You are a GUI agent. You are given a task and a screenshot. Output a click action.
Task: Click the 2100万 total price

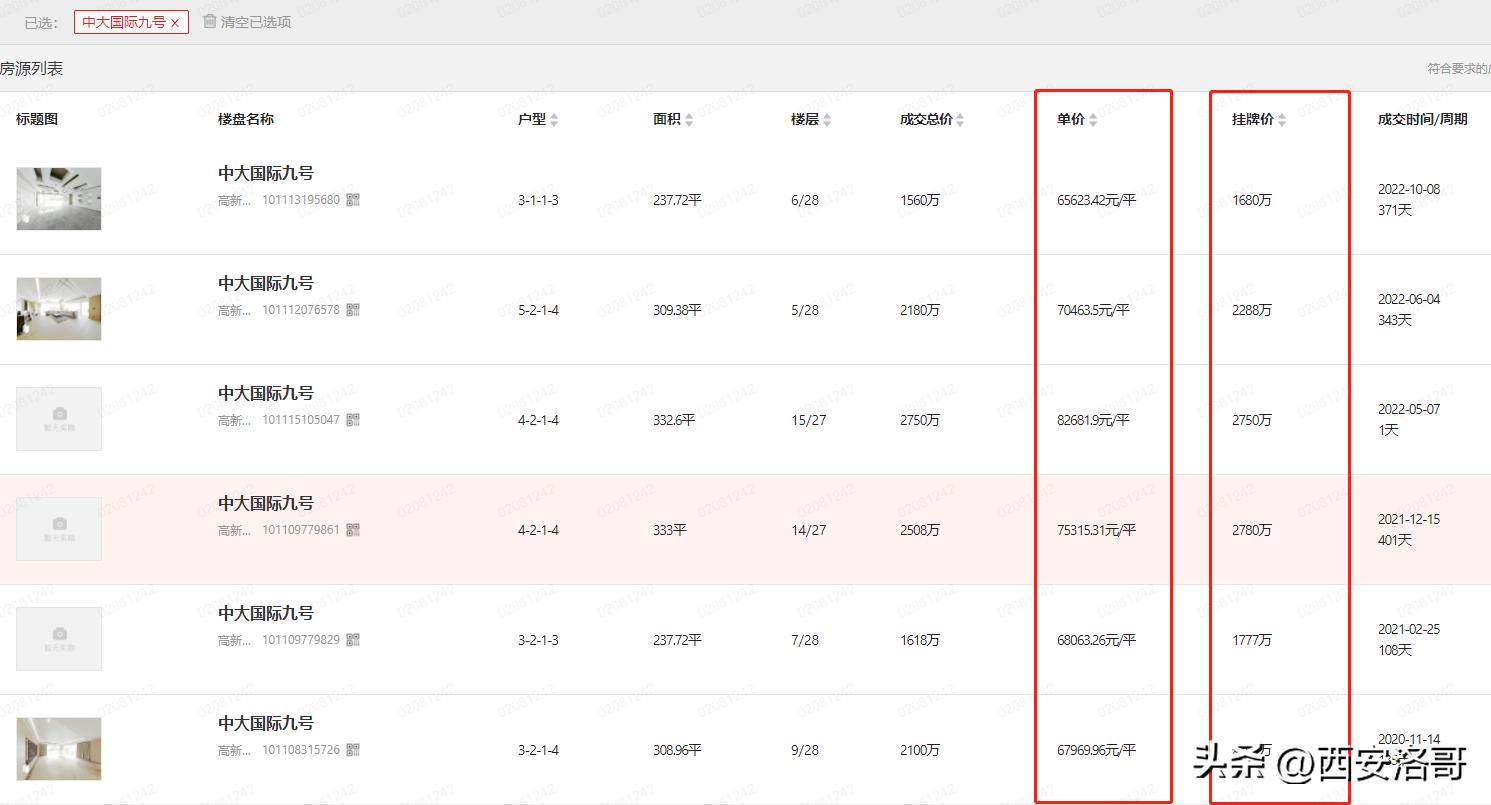tap(920, 750)
